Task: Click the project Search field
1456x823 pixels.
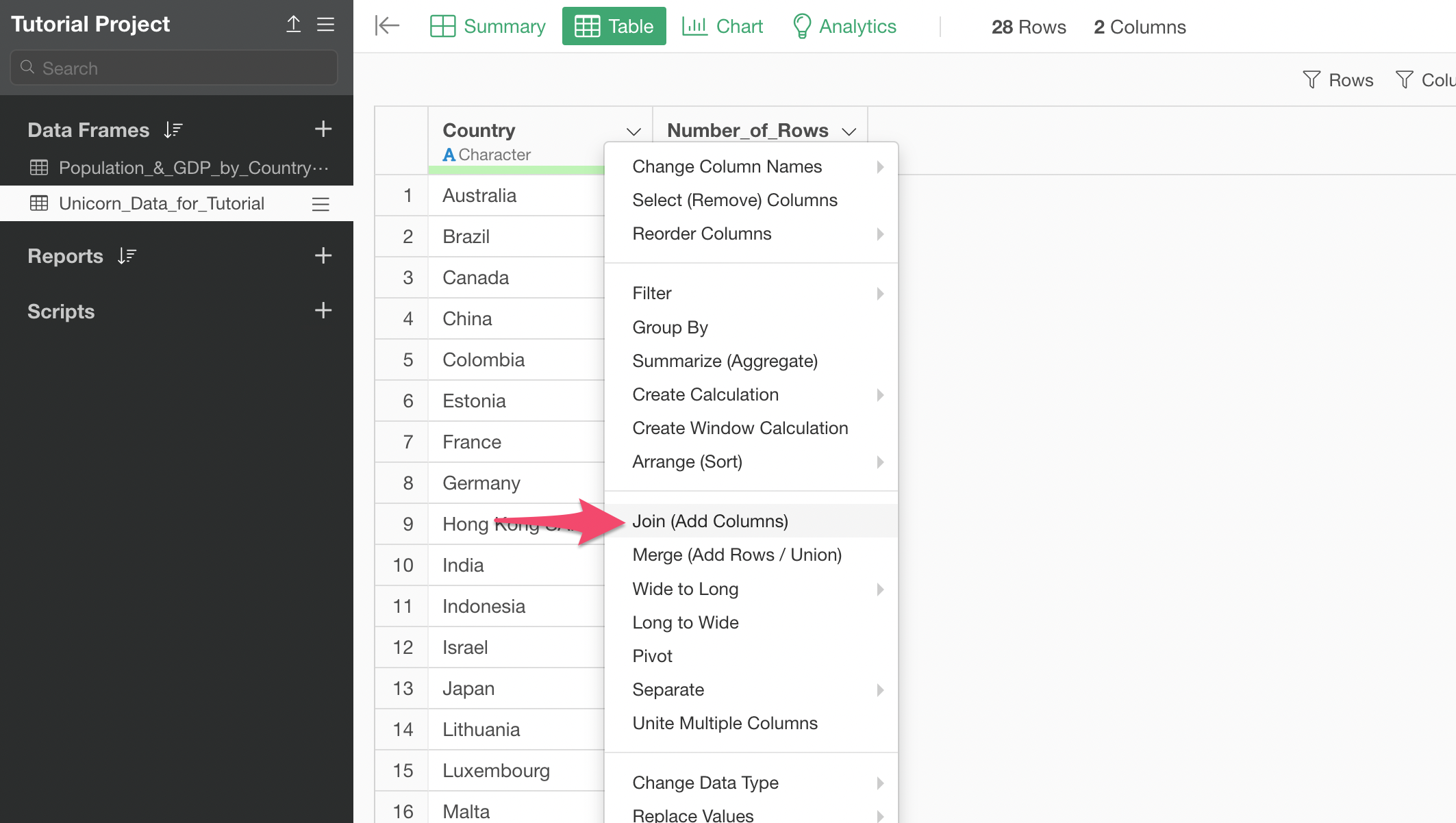Action: pos(174,68)
